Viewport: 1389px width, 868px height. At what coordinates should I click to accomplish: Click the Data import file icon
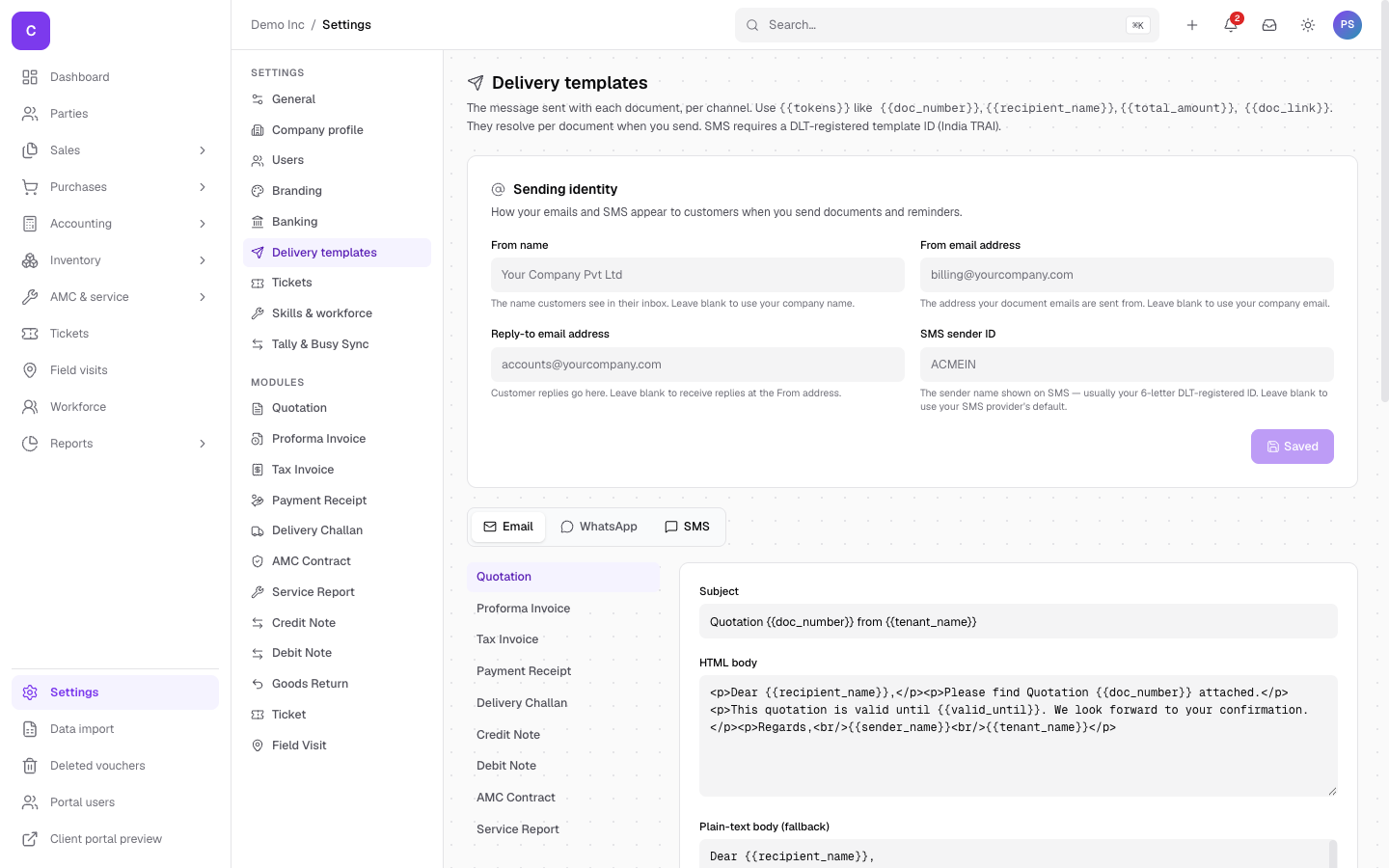(30, 729)
